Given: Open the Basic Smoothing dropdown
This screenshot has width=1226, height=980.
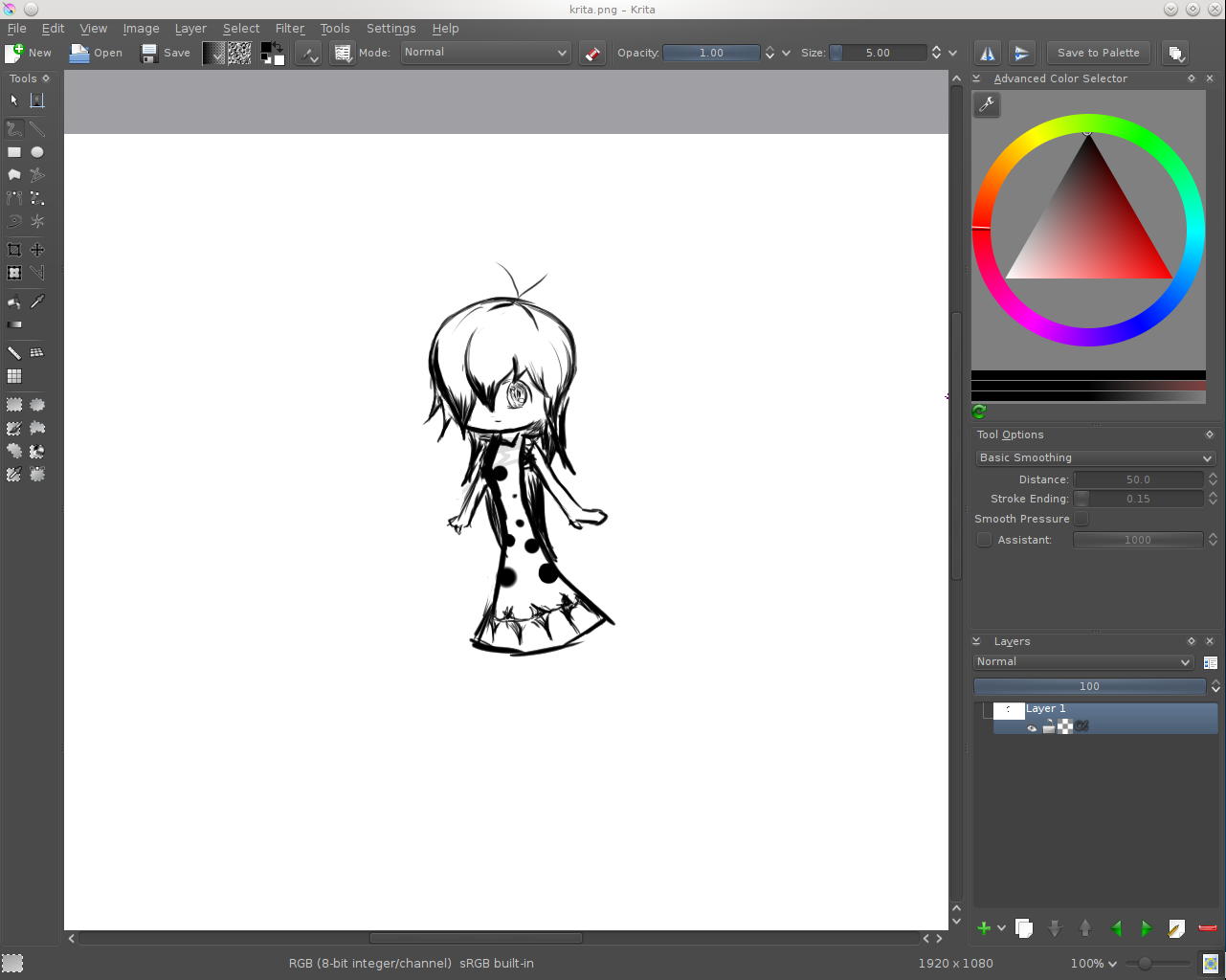Looking at the screenshot, I should point(1094,457).
